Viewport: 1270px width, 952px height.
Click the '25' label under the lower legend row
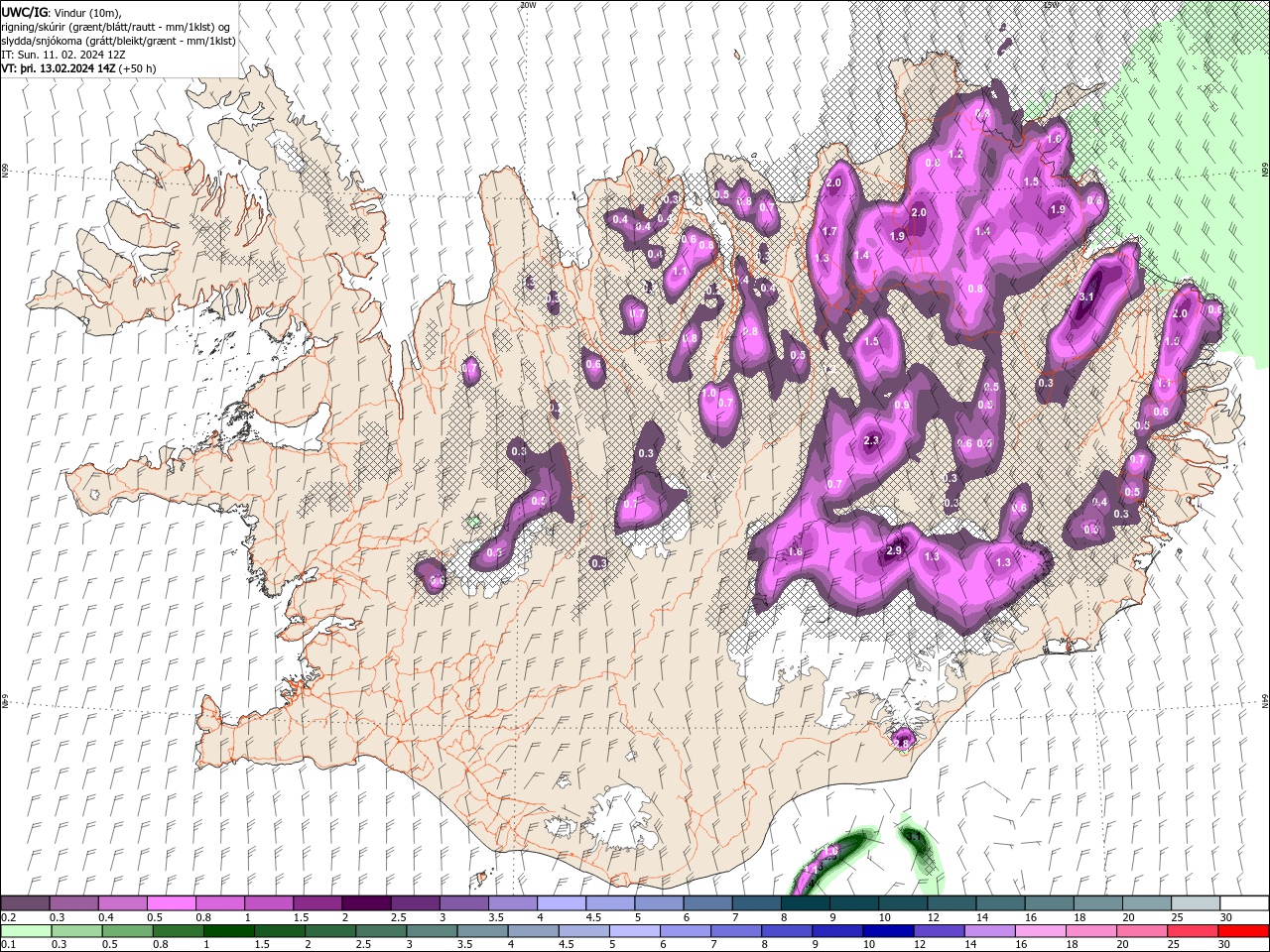pos(1174,944)
